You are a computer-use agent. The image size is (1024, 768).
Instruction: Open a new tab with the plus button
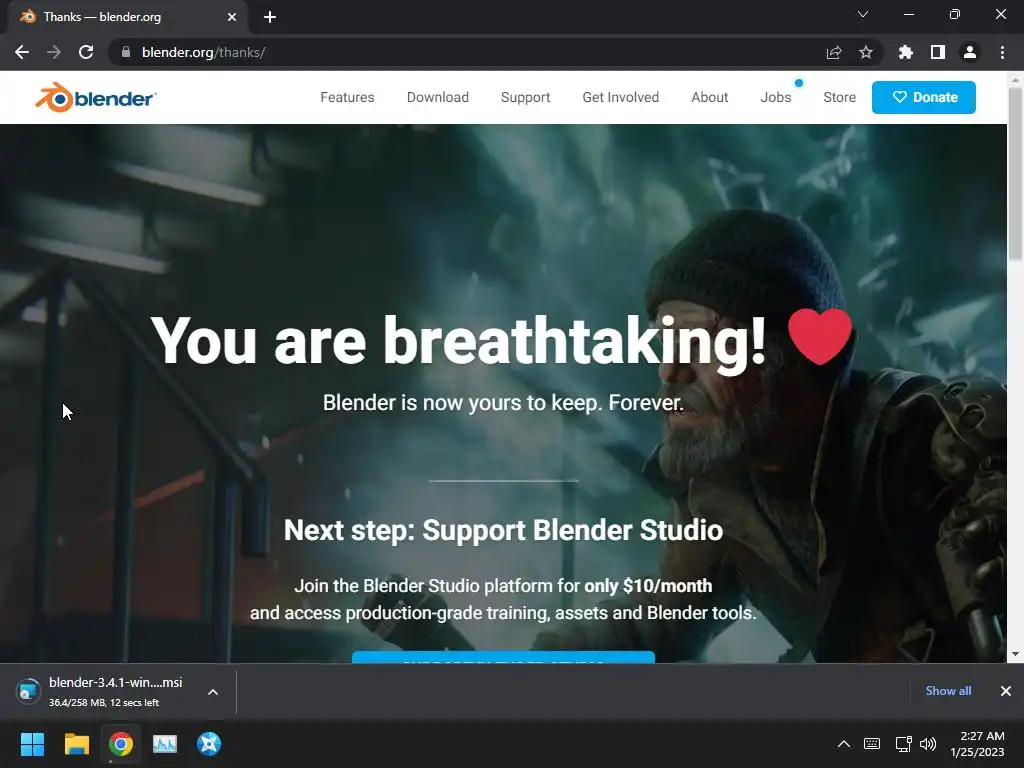270,17
